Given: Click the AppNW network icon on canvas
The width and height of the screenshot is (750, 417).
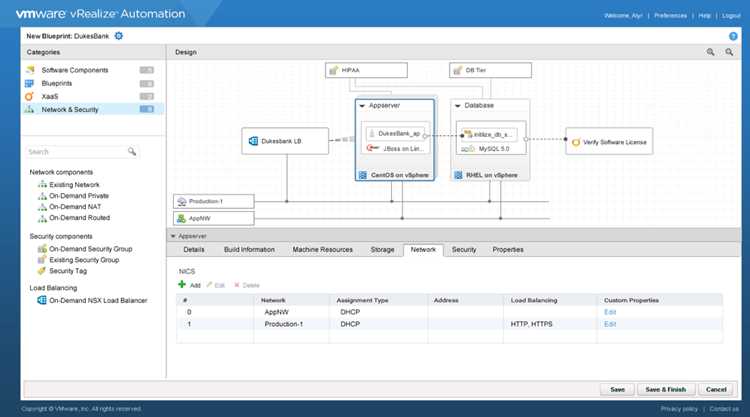Looking at the screenshot, I should point(182,219).
